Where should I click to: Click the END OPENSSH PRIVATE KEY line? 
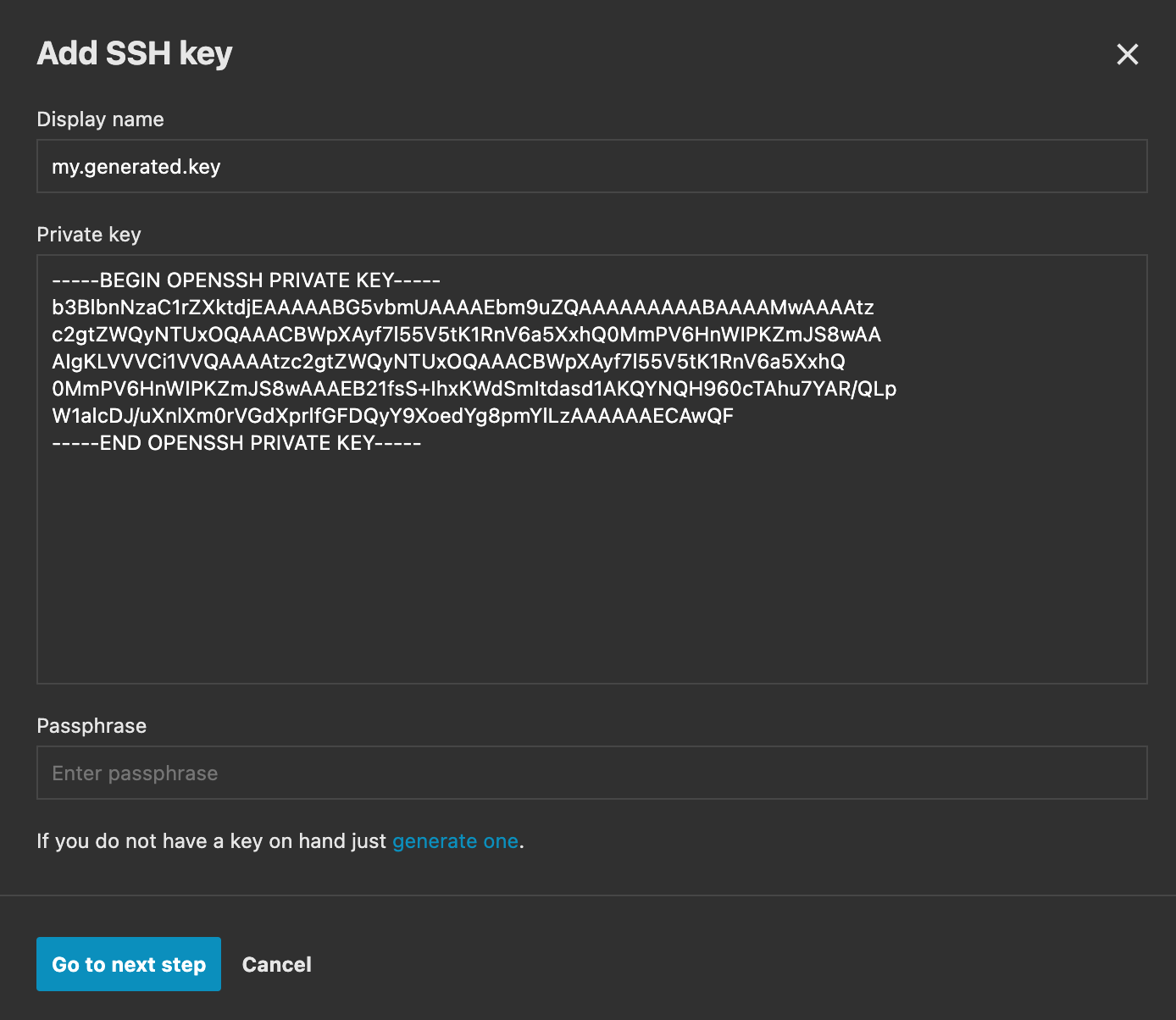pos(236,443)
